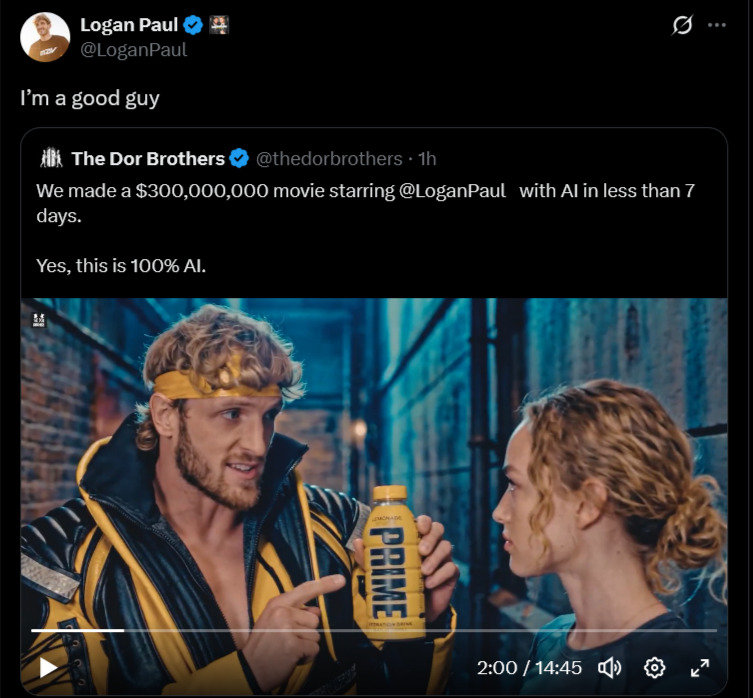The image size is (753, 698).
Task: Click Logan Paul's blue verified badge
Action: coord(193,24)
